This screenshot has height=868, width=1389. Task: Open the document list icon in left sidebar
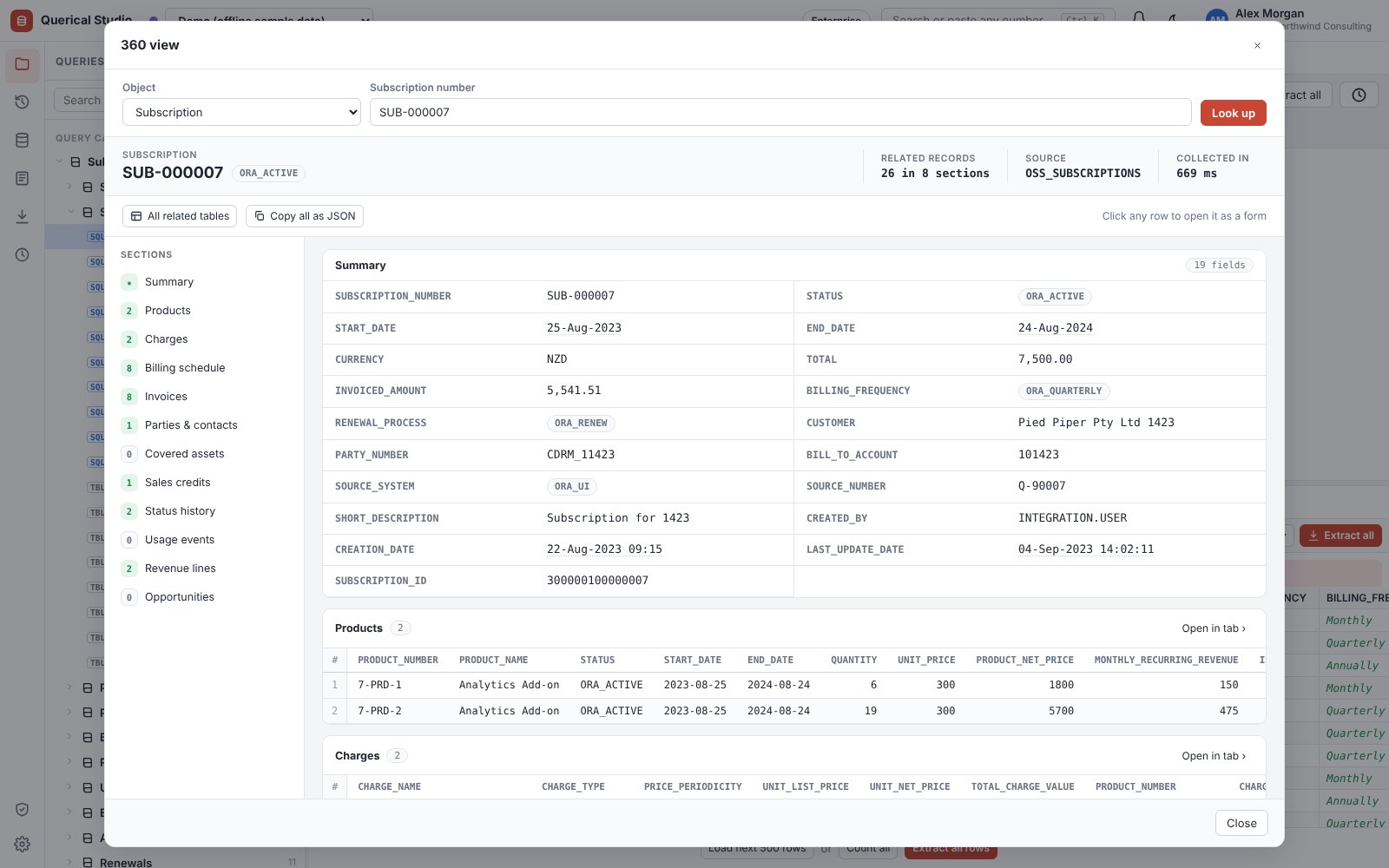pyautogui.click(x=23, y=179)
